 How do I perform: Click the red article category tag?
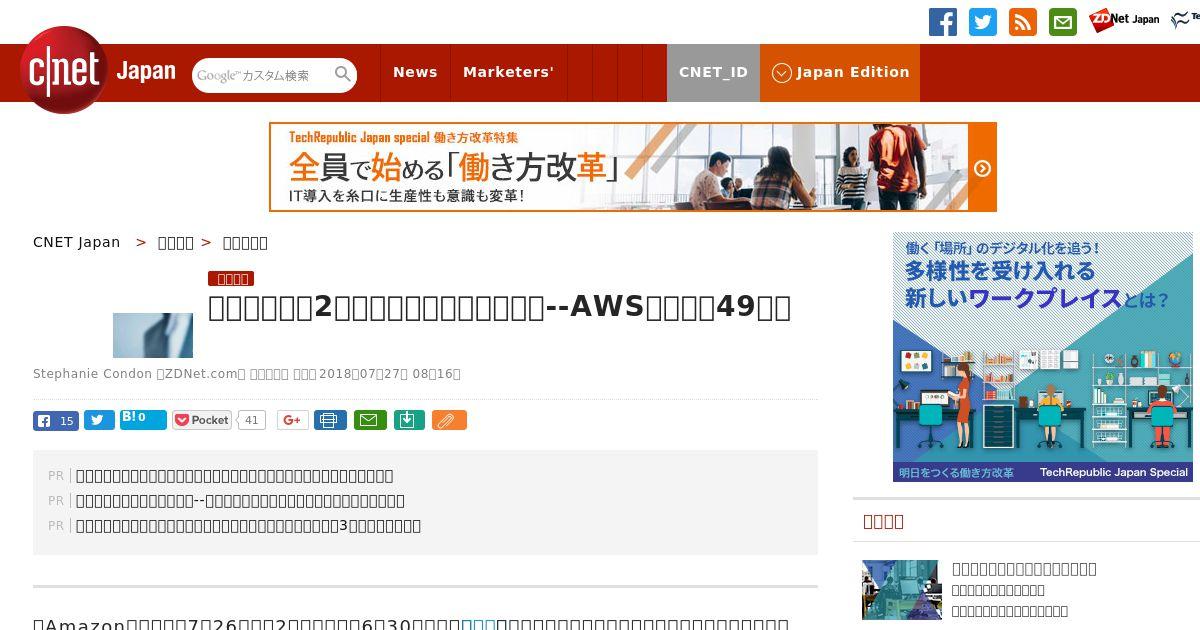tap(231, 279)
